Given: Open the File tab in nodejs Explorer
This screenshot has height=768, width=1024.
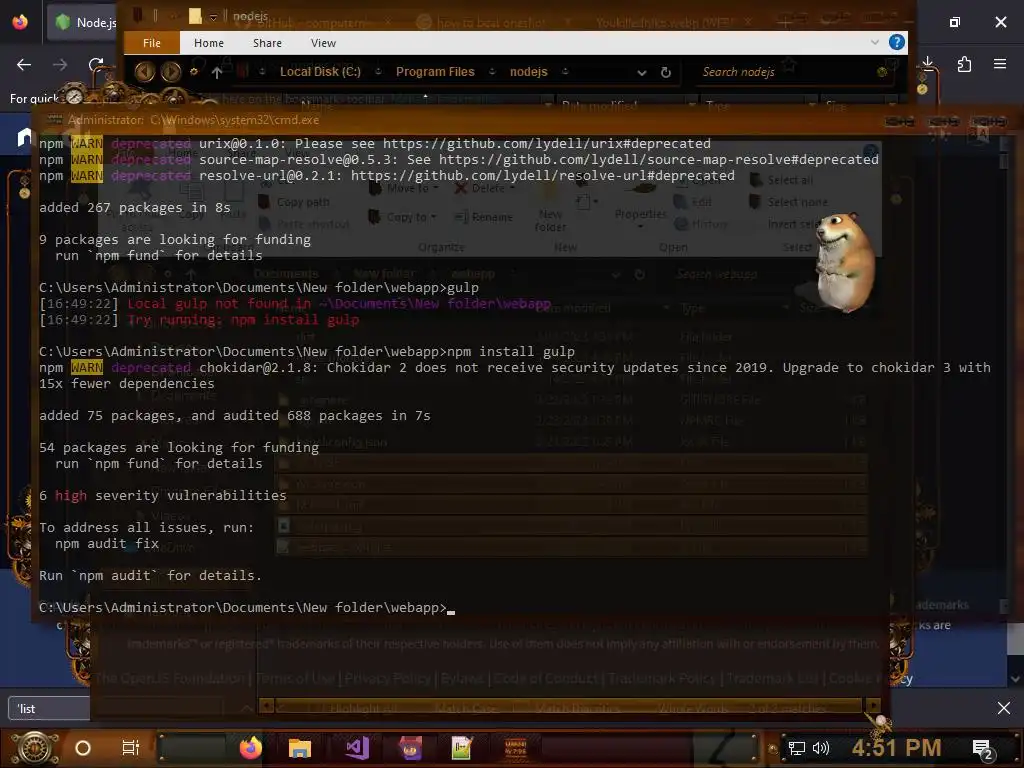Looking at the screenshot, I should point(152,43).
